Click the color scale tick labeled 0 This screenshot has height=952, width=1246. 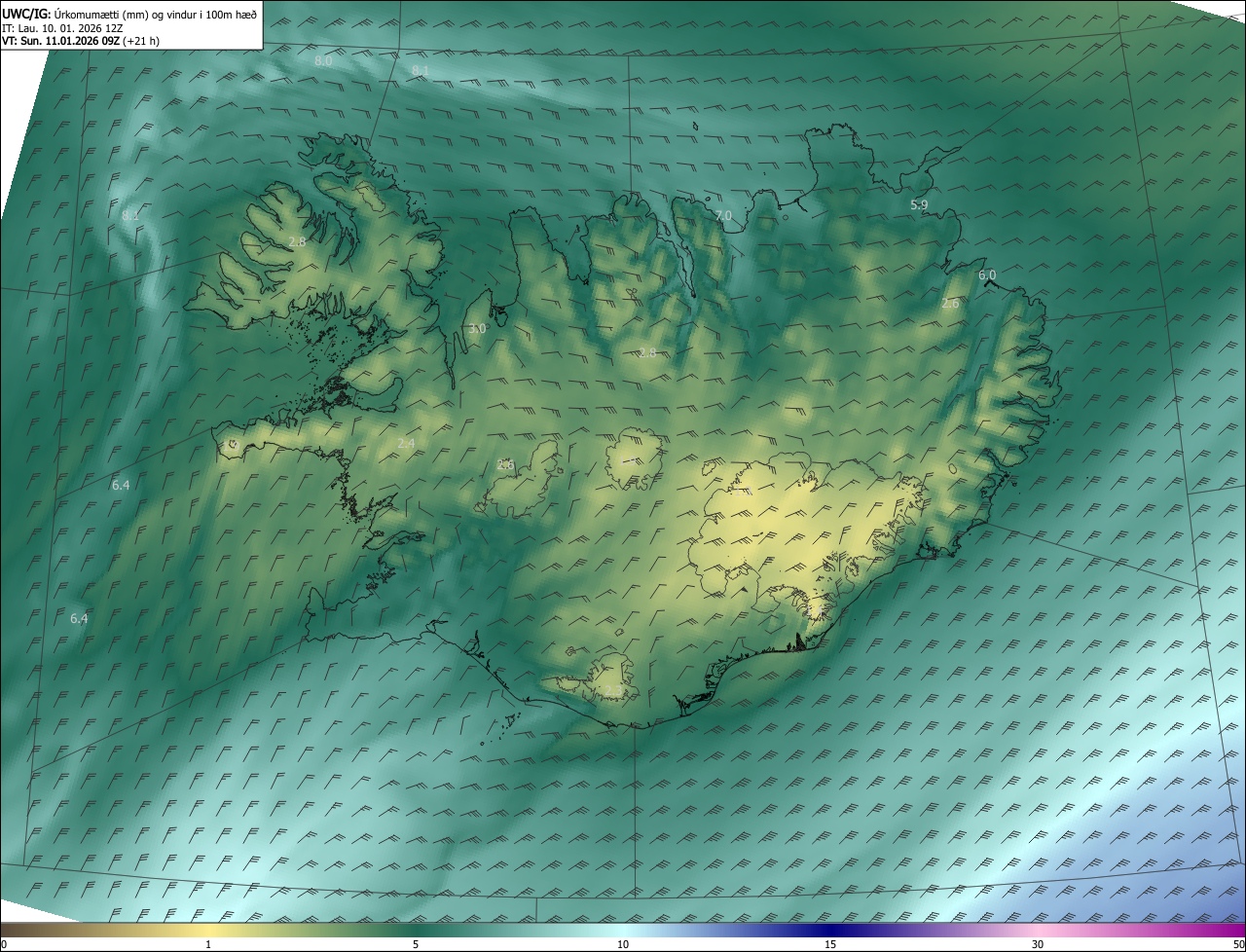pos(4,944)
